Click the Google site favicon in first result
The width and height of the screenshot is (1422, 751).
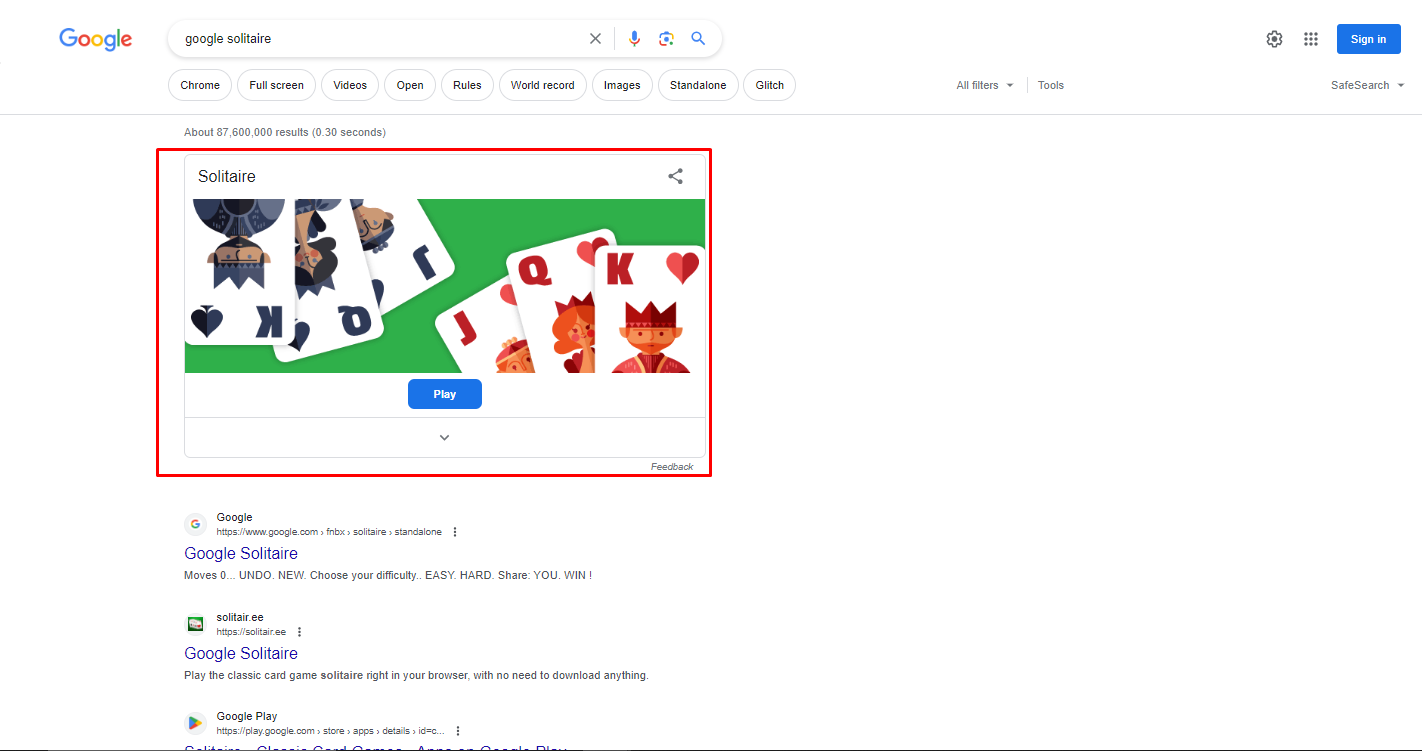click(195, 524)
